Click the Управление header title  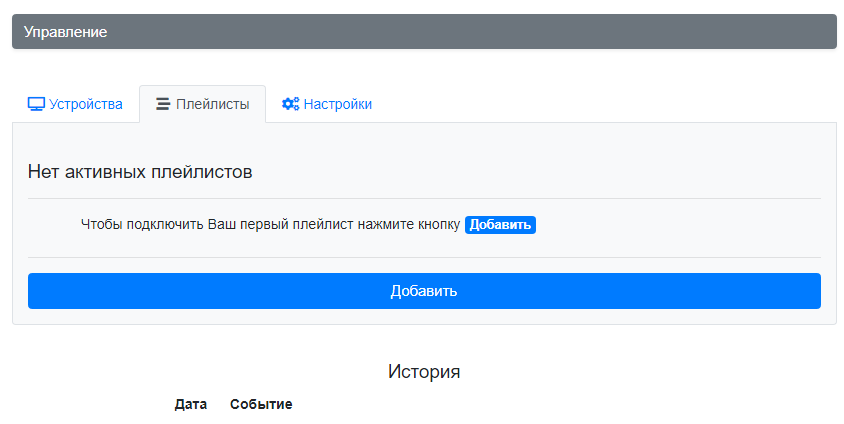coord(65,32)
